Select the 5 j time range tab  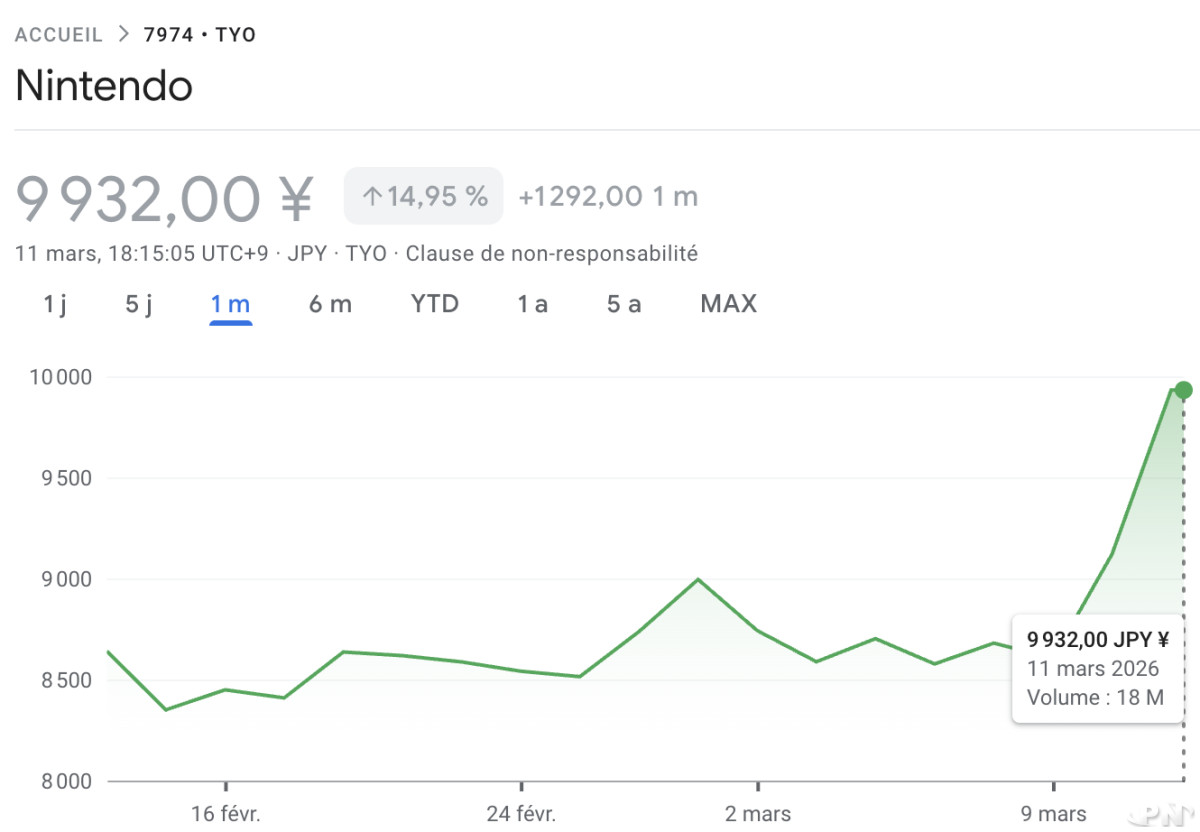pyautogui.click(x=139, y=304)
